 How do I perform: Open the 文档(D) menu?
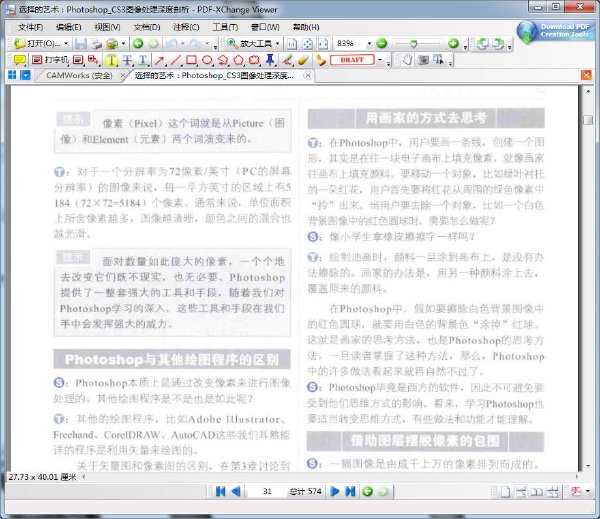147,27
